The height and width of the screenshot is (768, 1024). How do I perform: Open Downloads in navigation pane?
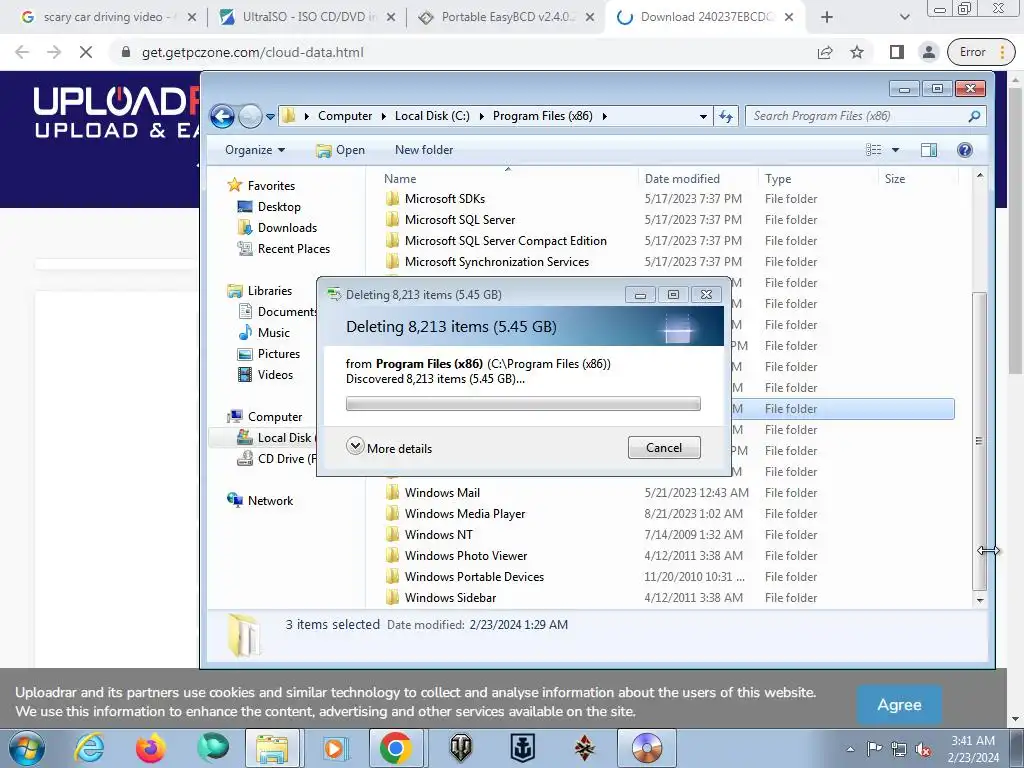[x=287, y=227]
